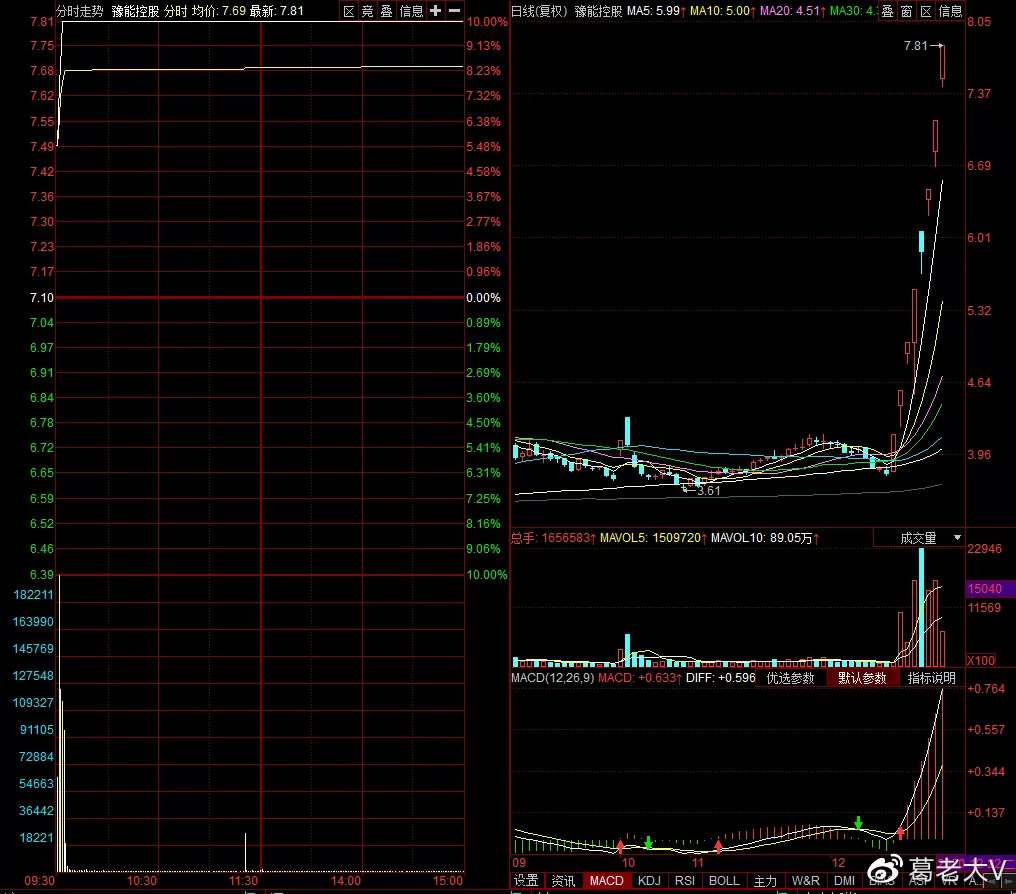Image resolution: width=1016 pixels, height=894 pixels.
Task: Click the 窗 button in daily K-line header
Action: tap(906, 11)
